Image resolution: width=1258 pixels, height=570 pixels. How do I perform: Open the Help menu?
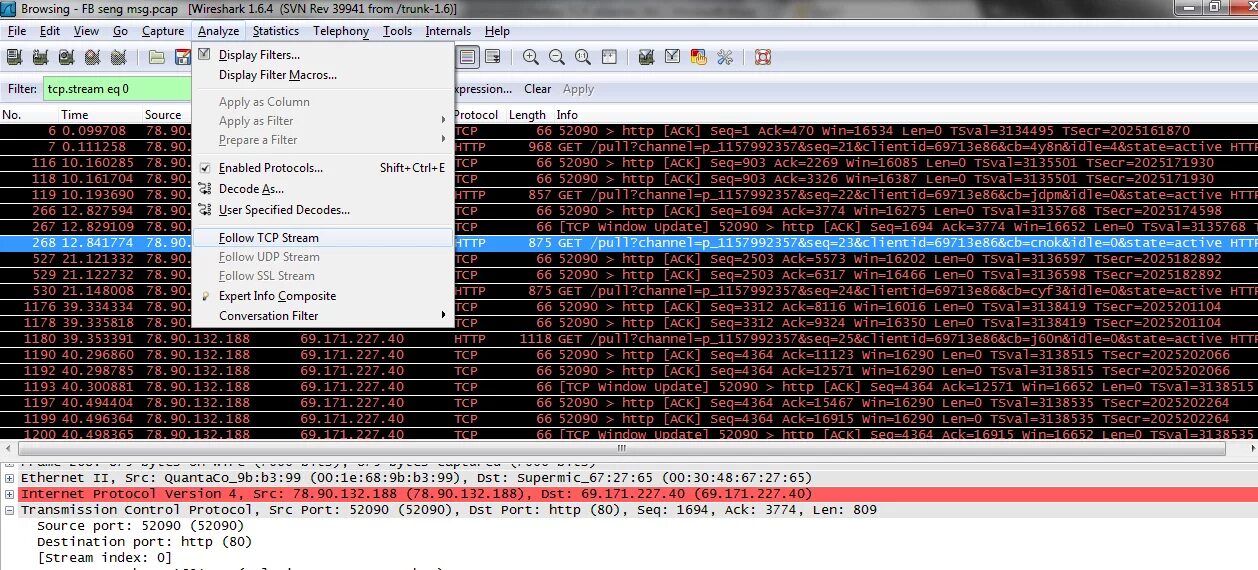pyautogui.click(x=497, y=31)
